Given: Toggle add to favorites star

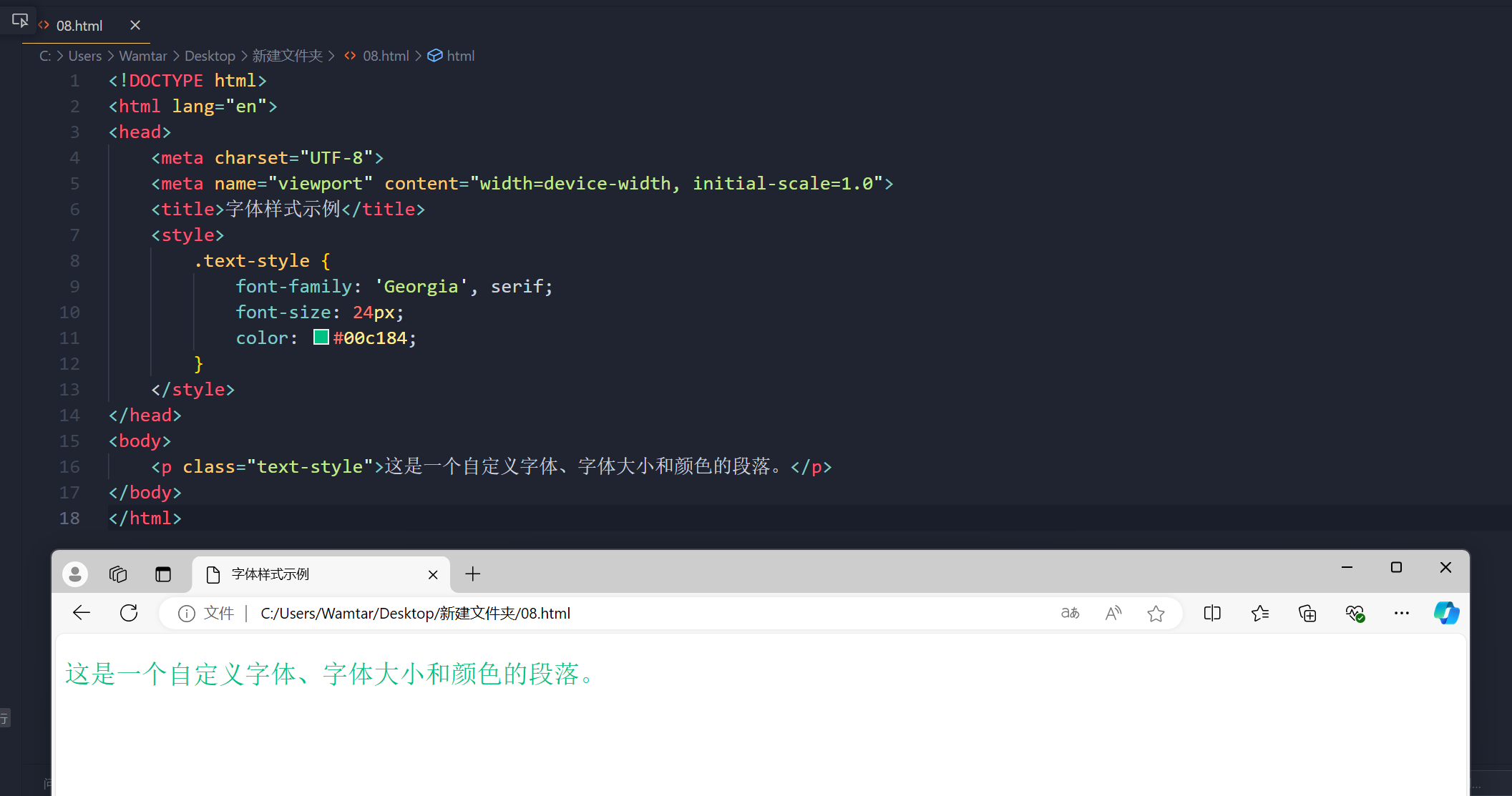Looking at the screenshot, I should click(1156, 613).
